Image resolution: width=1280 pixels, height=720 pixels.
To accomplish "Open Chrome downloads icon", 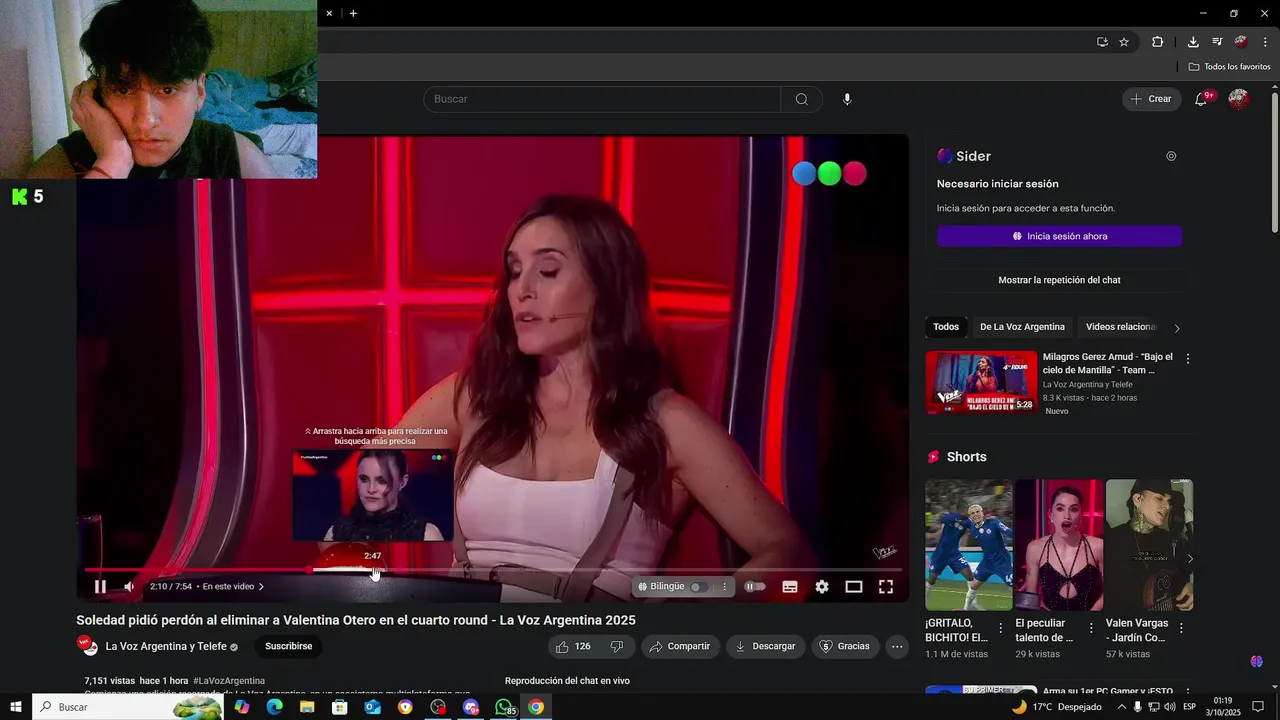I will point(1193,42).
